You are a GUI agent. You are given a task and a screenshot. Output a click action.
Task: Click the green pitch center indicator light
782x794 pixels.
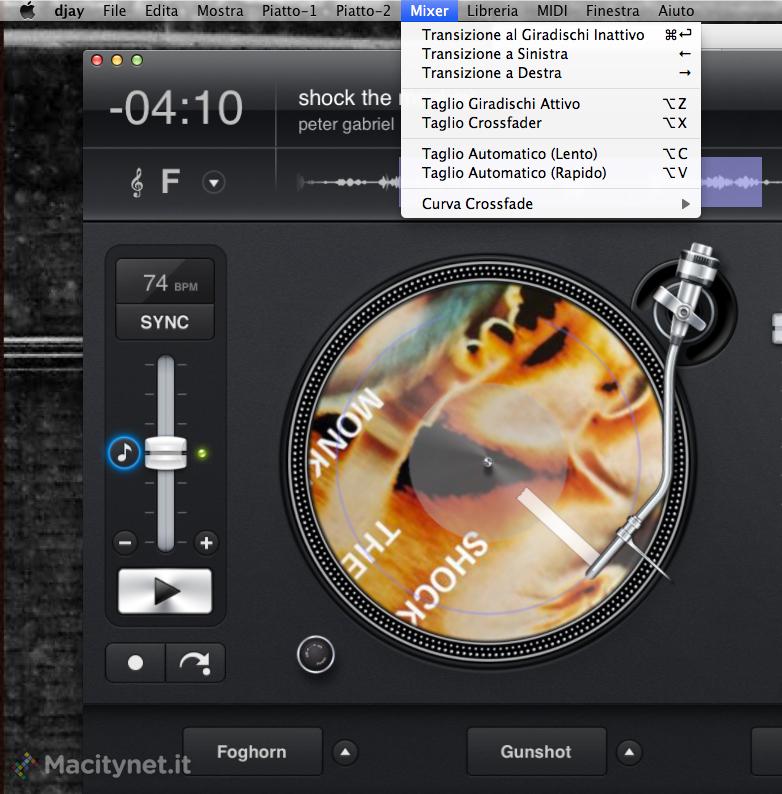coord(202,453)
